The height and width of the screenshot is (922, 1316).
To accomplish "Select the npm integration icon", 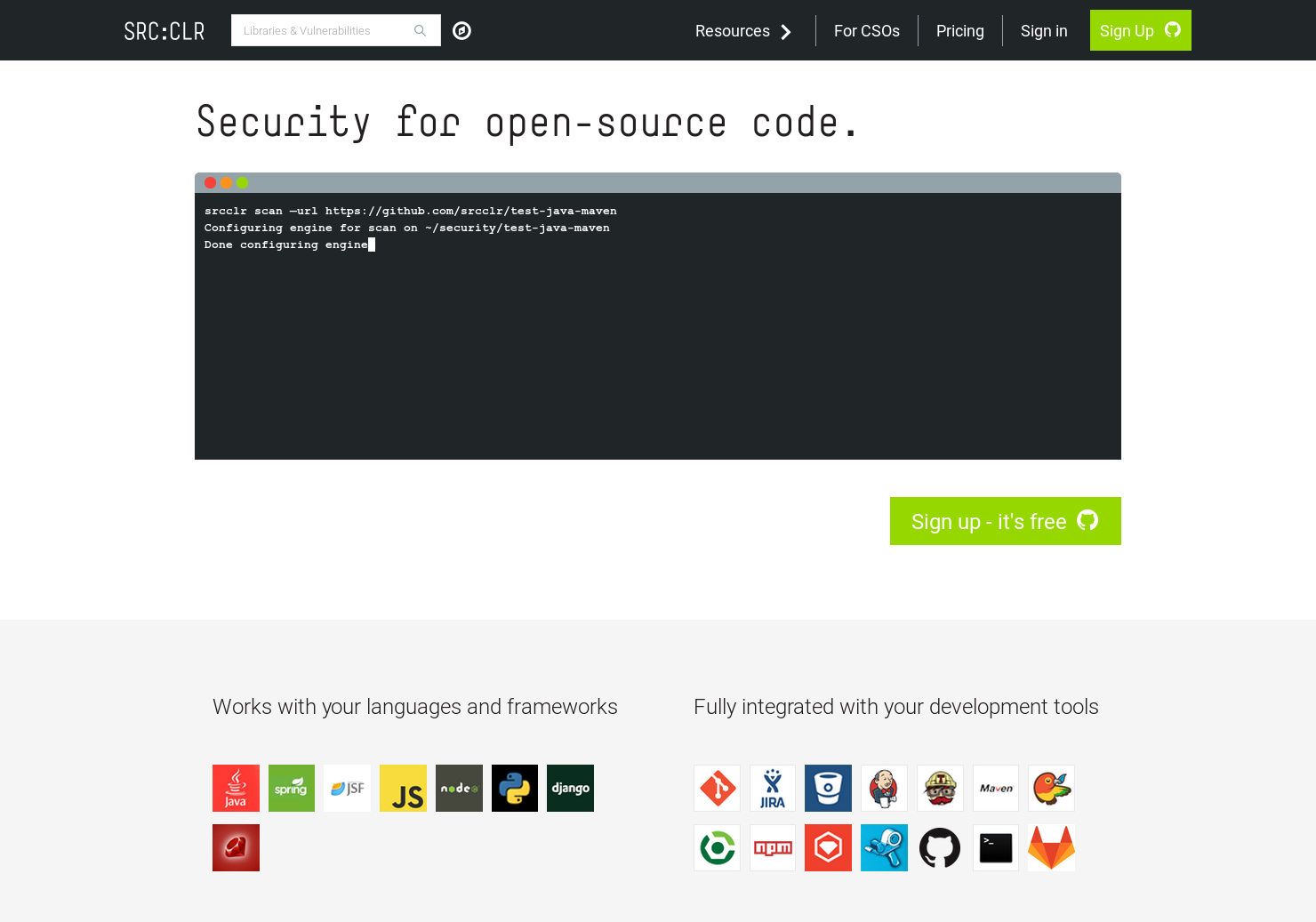I will pyautogui.click(x=773, y=847).
